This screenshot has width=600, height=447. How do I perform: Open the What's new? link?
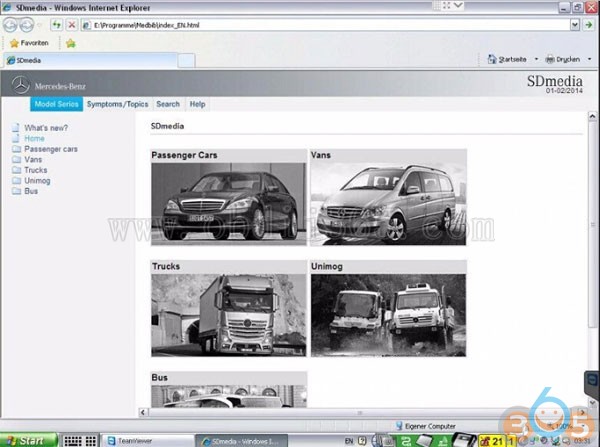point(46,128)
